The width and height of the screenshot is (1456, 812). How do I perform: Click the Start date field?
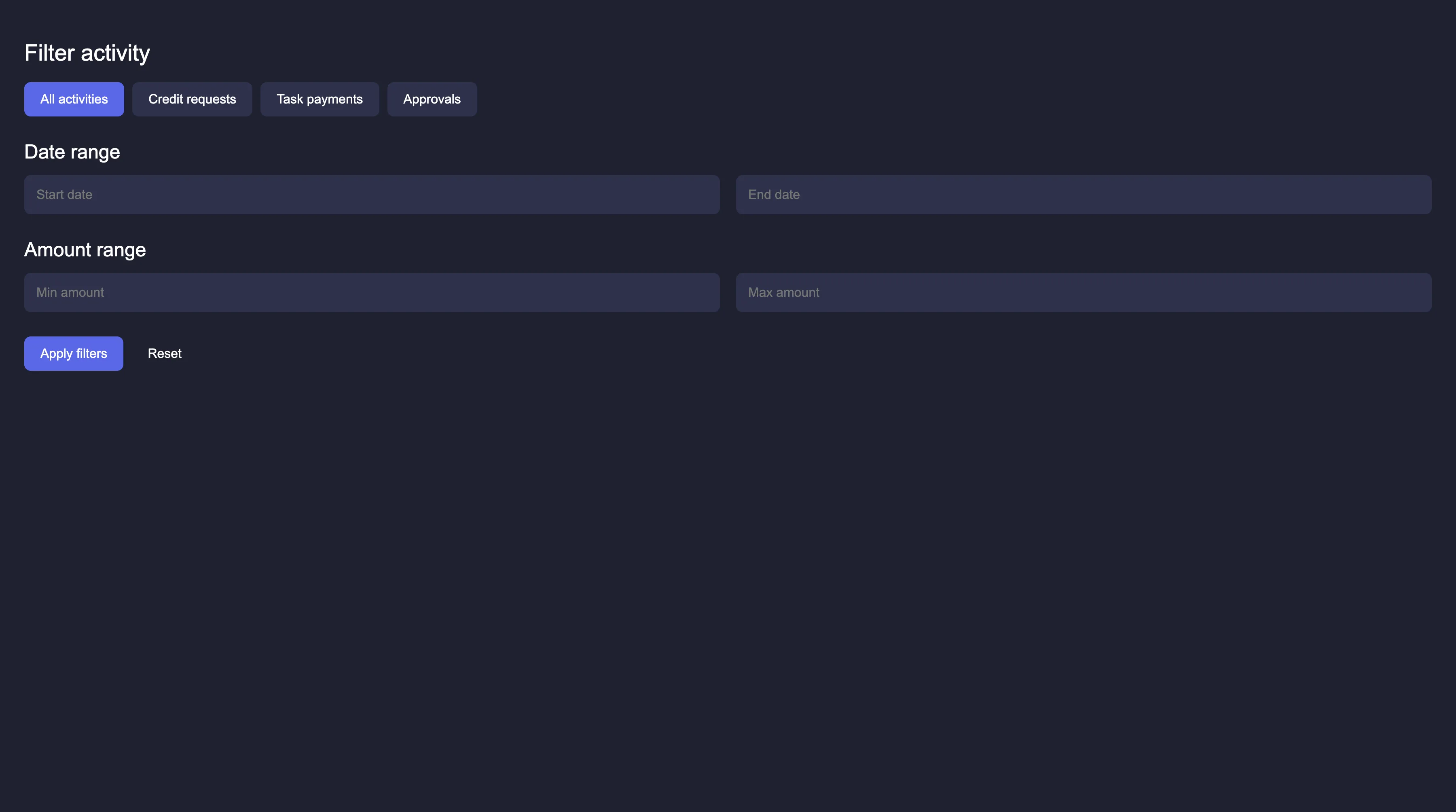pyautogui.click(x=371, y=195)
